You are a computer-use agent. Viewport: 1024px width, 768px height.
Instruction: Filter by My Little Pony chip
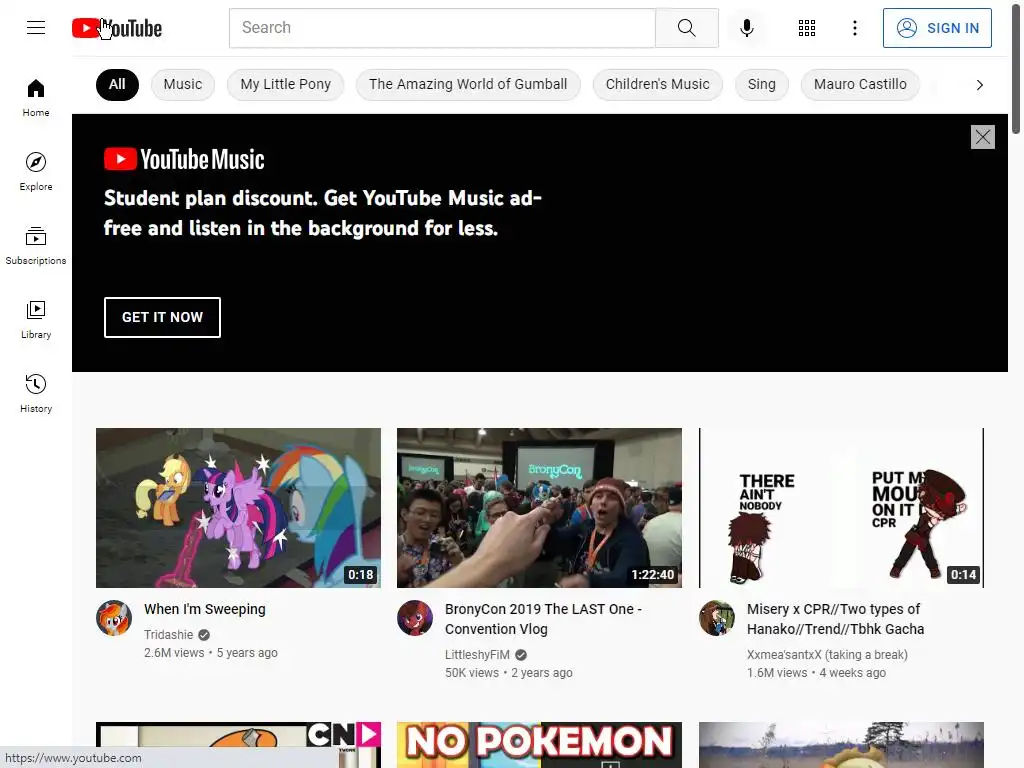285,84
